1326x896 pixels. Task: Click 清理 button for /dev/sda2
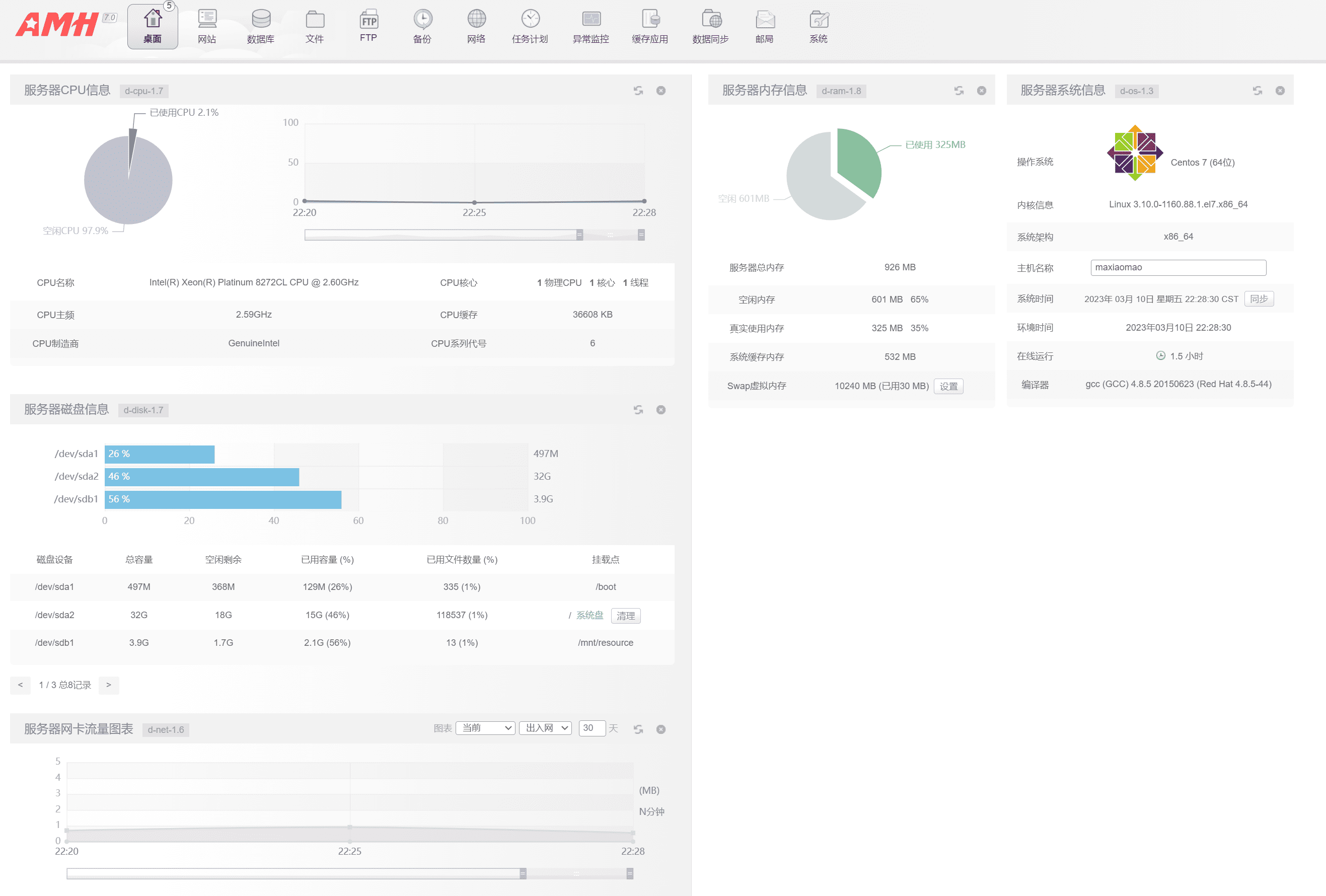tap(625, 616)
